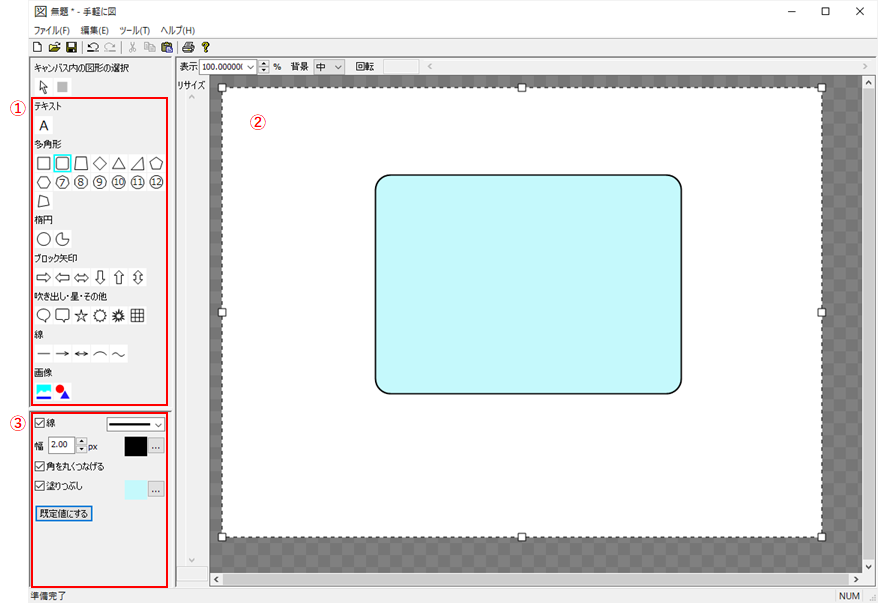Viewport: 878px width, 603px height.
Task: Click the line width 幅 input field
Action: [62, 445]
